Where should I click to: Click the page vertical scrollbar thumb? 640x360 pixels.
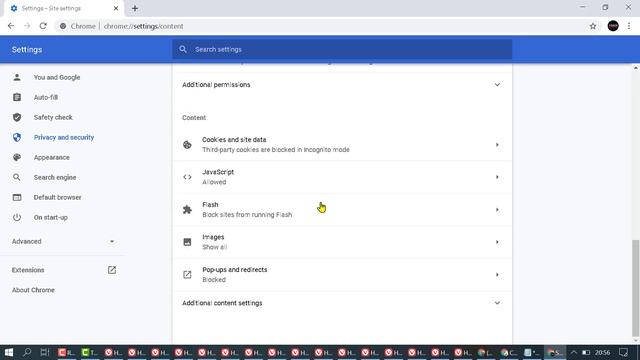pyautogui.click(x=636, y=288)
